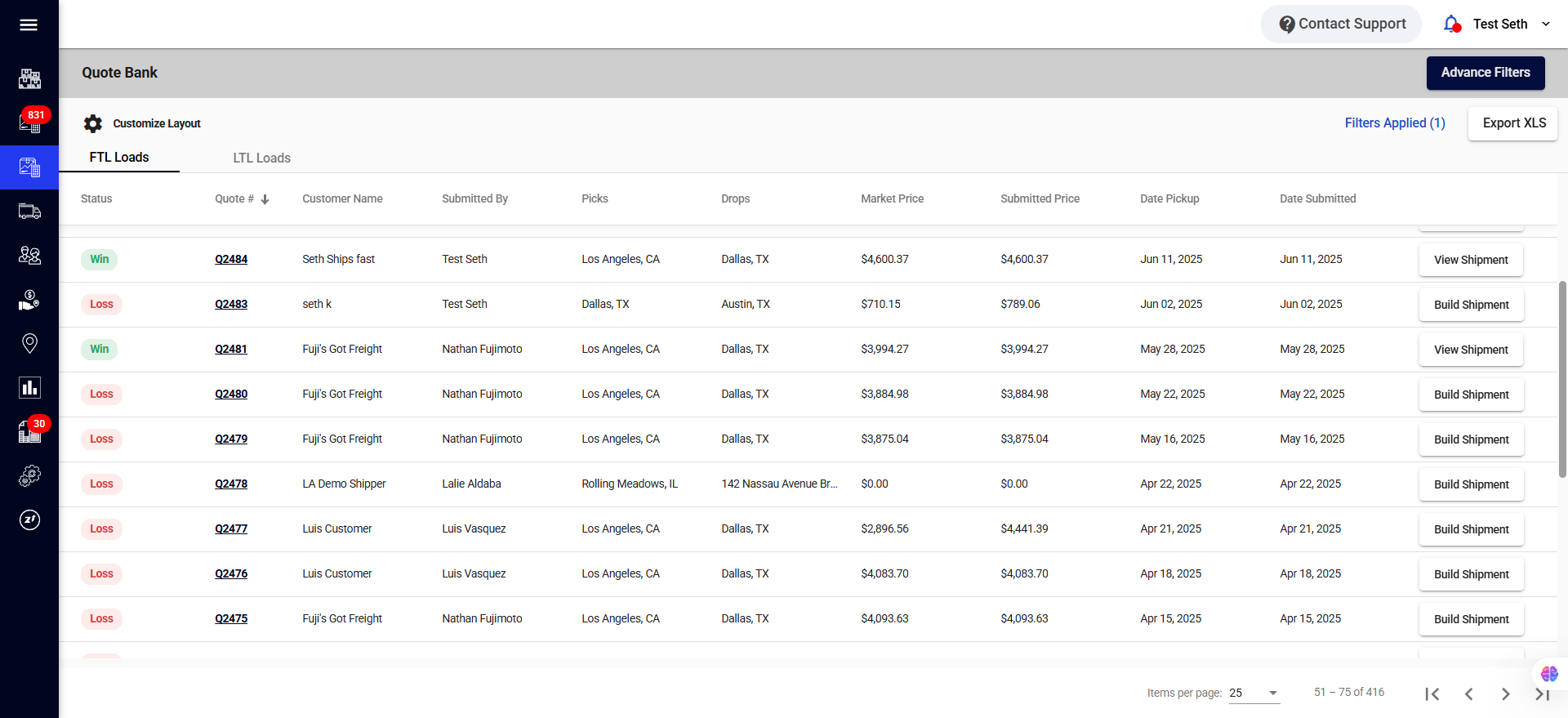Image resolution: width=1568 pixels, height=718 pixels.
Task: Click the Customize Layout gear icon
Action: coord(93,123)
